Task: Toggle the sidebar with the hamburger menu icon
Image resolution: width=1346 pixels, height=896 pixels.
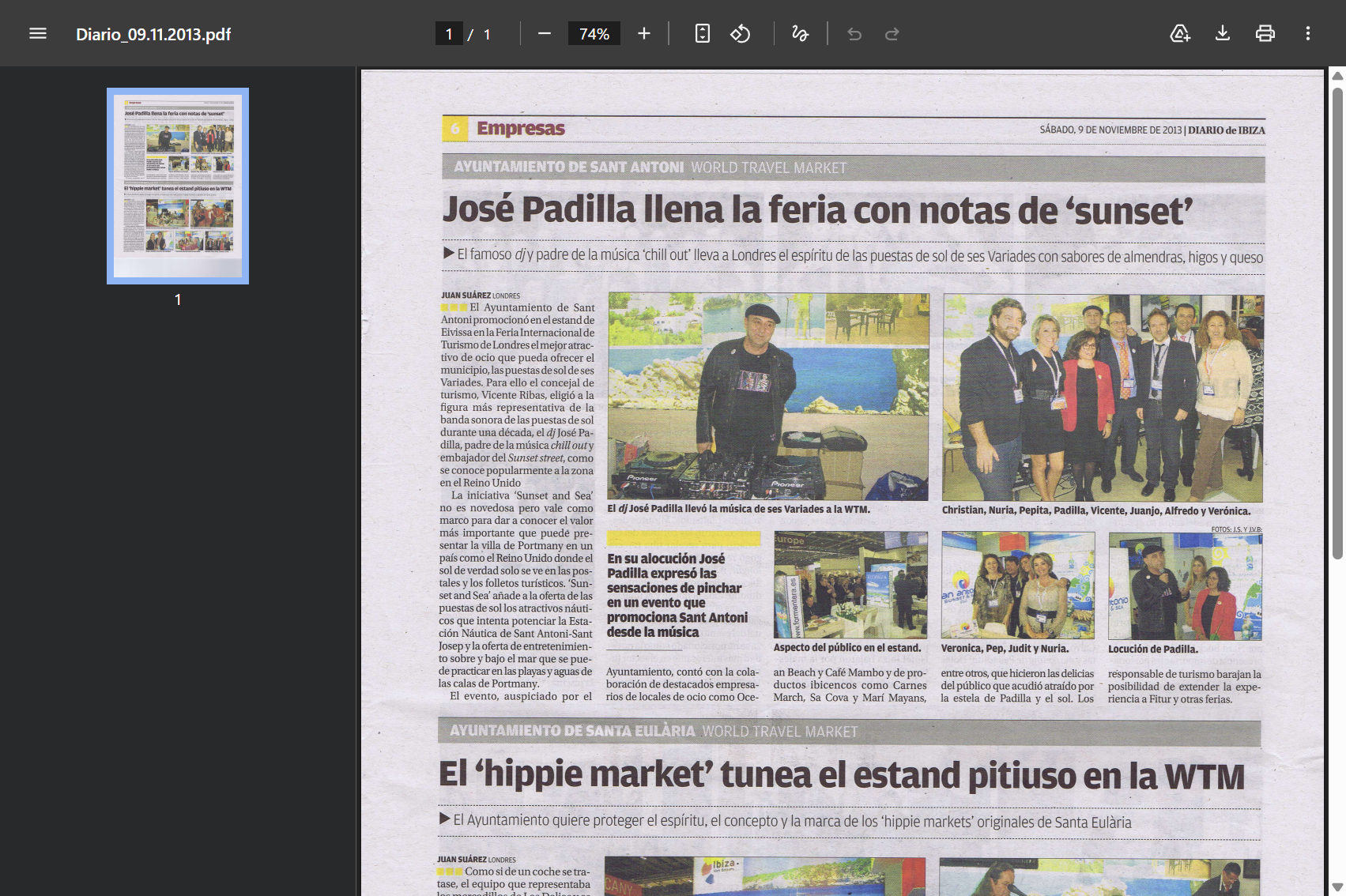Action: coord(38,34)
